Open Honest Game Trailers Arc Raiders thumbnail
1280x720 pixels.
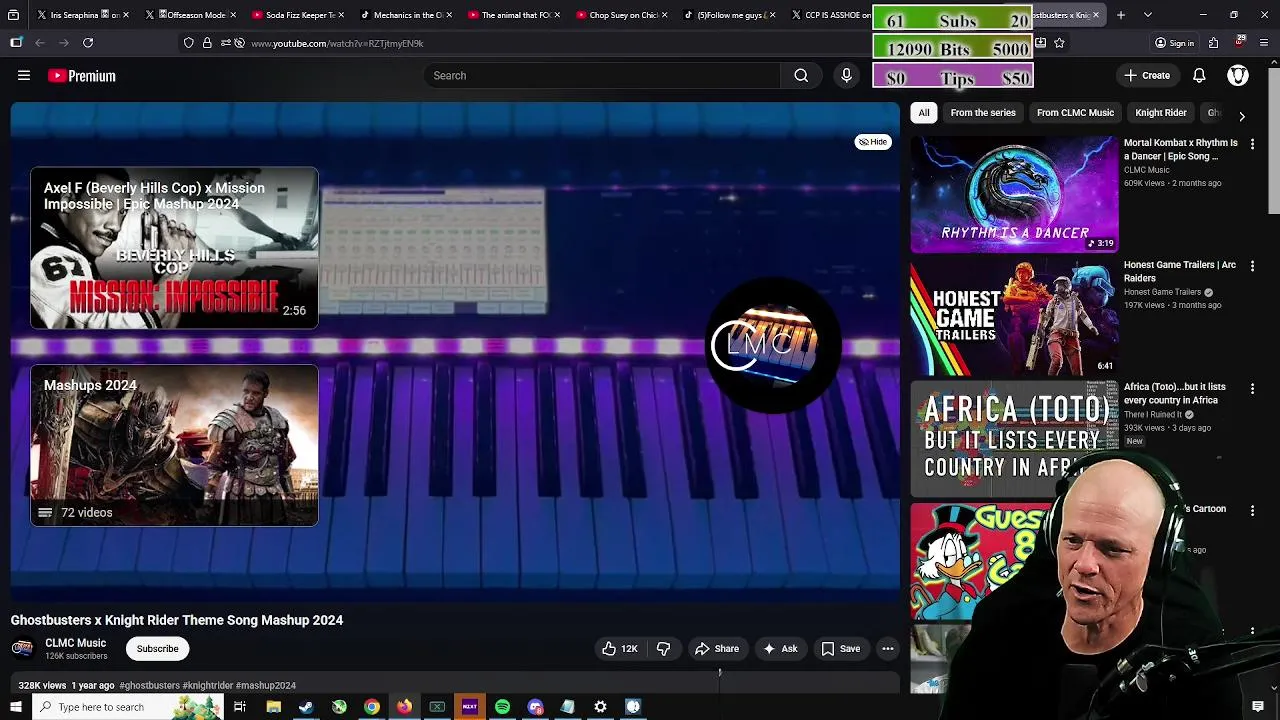click(1014, 316)
